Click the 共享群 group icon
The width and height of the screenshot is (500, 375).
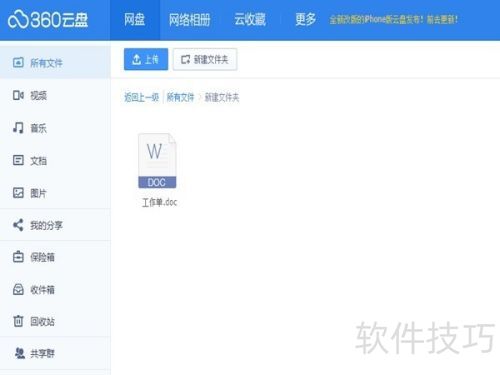pos(20,353)
